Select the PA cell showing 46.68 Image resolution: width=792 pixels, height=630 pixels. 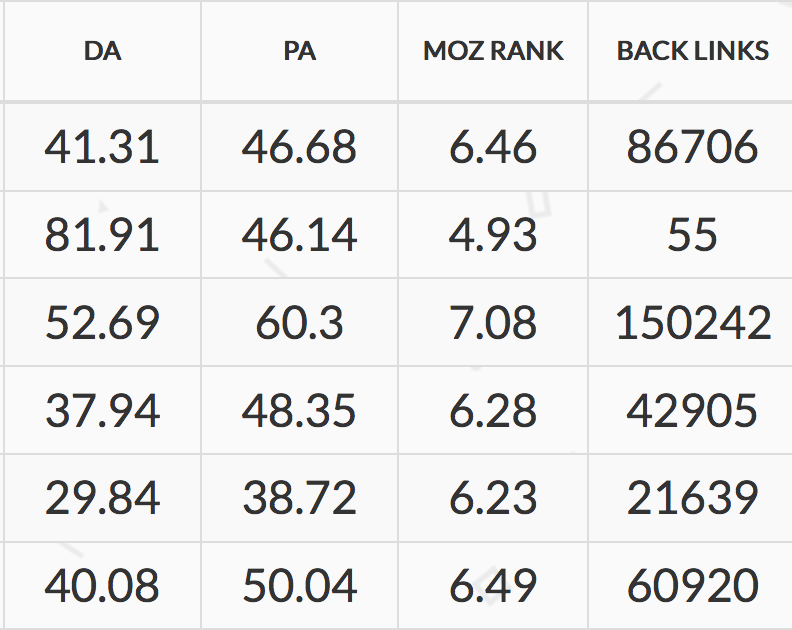tap(299, 148)
